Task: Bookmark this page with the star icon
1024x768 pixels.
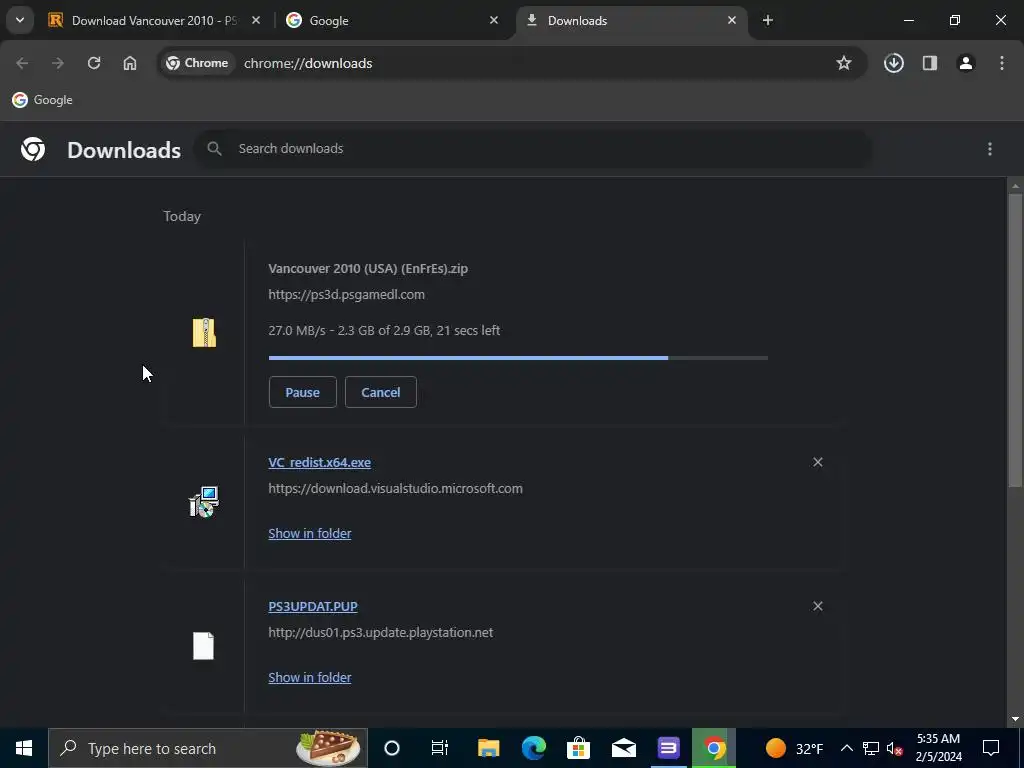Action: coord(844,63)
